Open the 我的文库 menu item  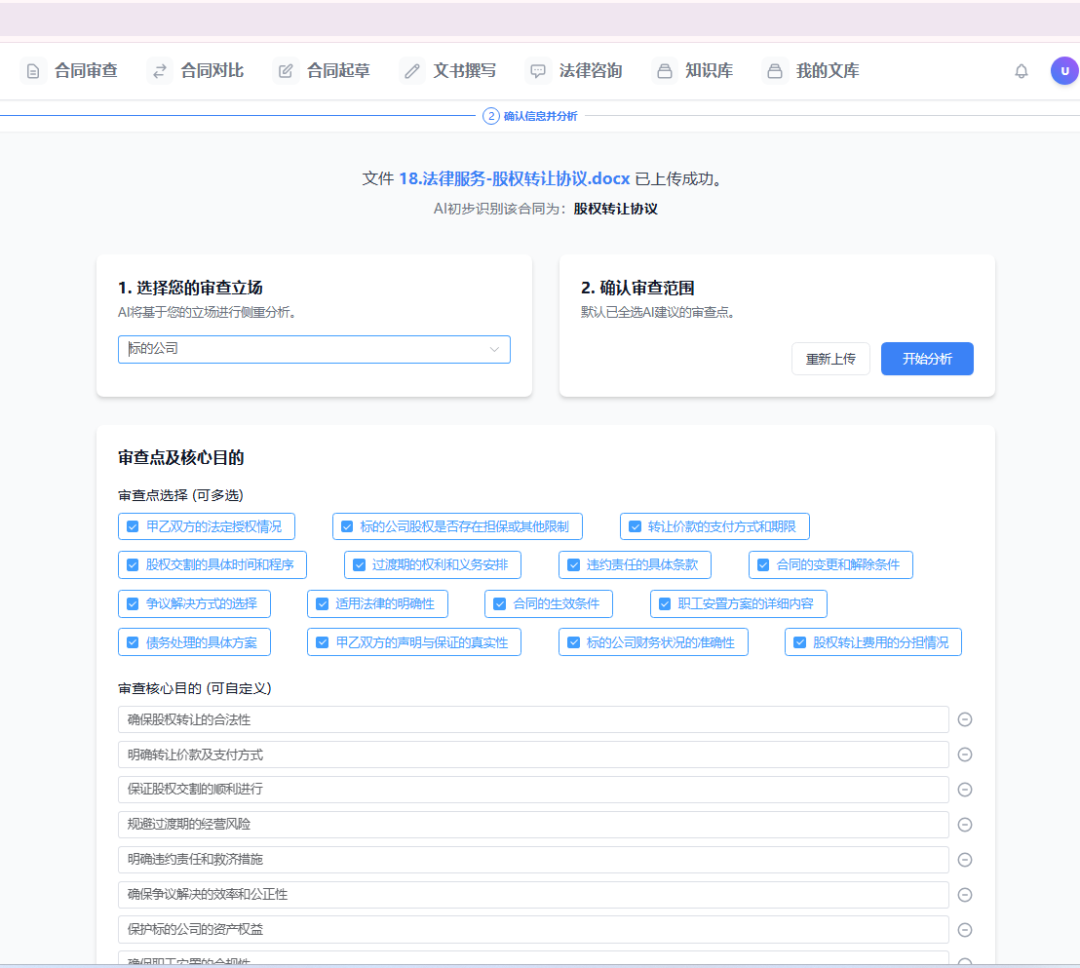tap(812, 71)
